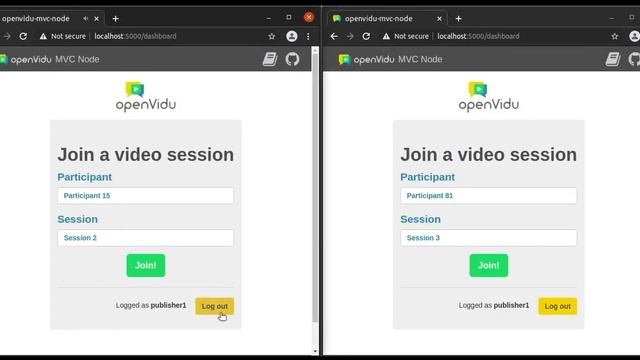Click scrollbar down arrow in left window
Viewport: 640px width, 360px height.
click(315, 351)
